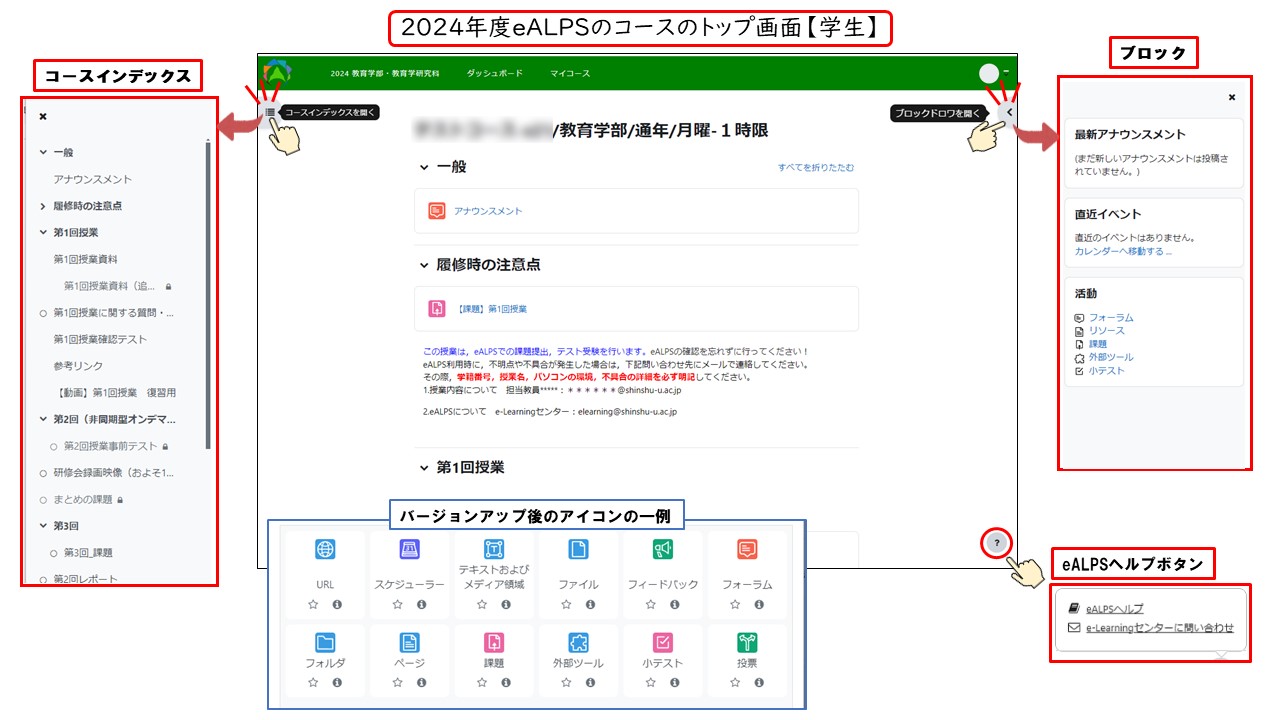This screenshot has width=1280, height=720.
Task: Select the フォーラム icon in the icon grid
Action: click(x=747, y=549)
